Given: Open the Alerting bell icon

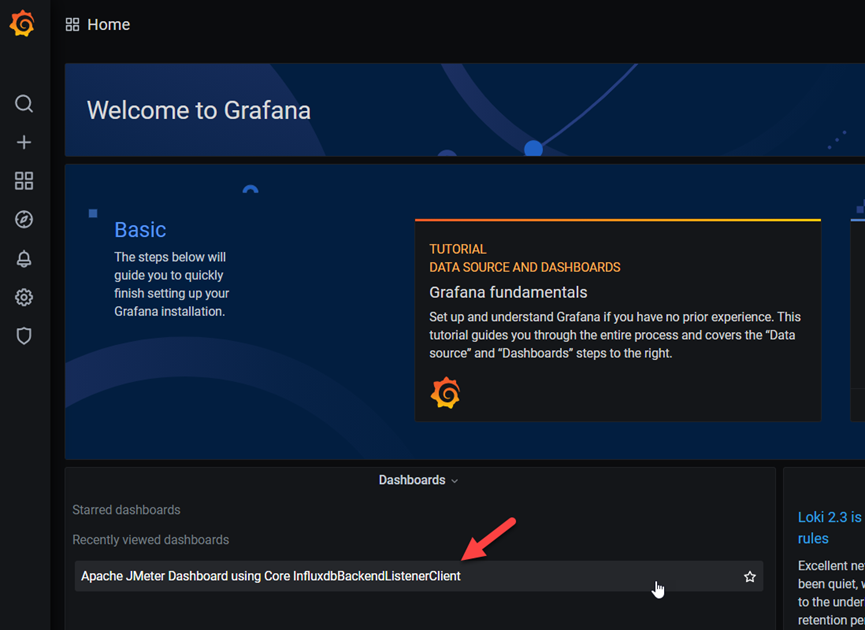Looking at the screenshot, I should 24,259.
